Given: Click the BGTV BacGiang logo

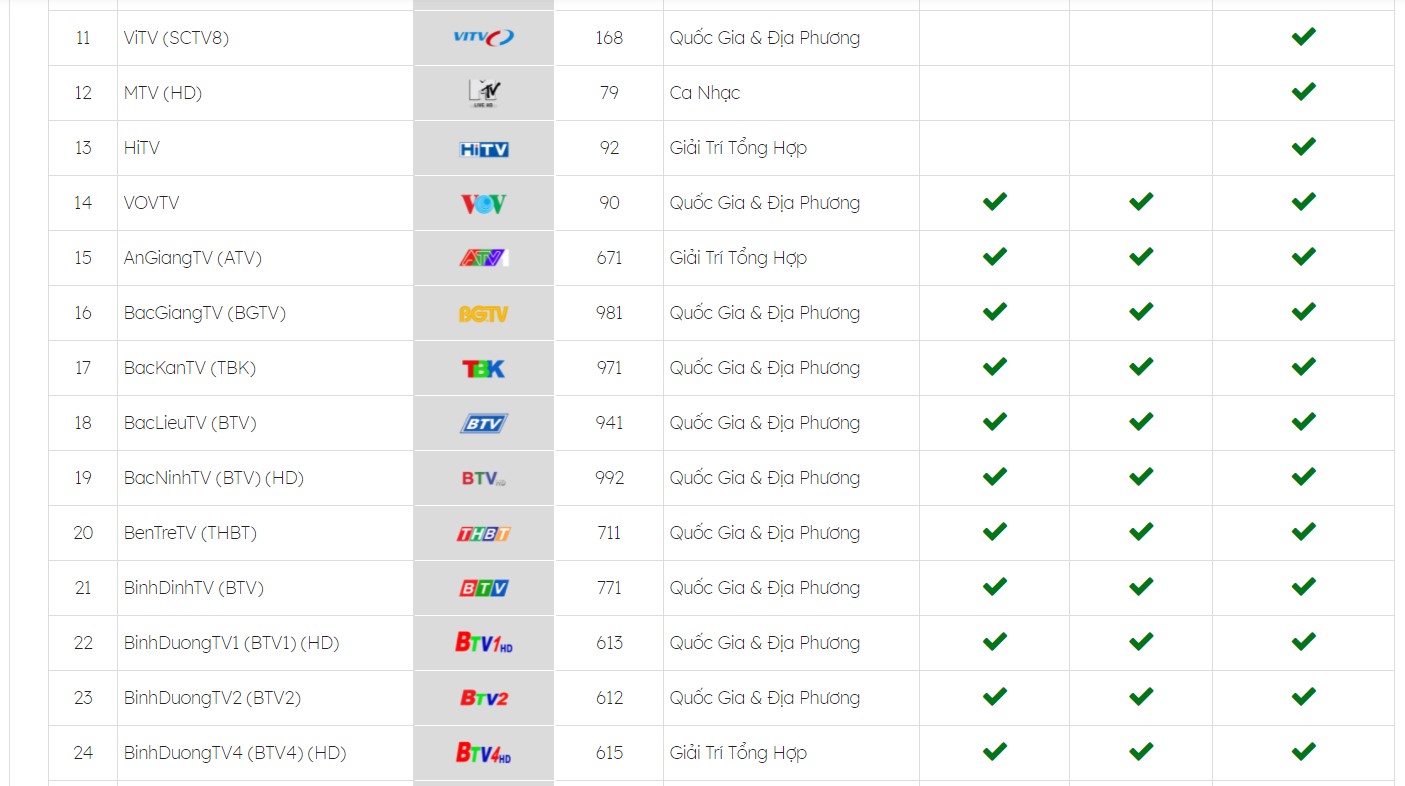Looking at the screenshot, I should tap(484, 314).
